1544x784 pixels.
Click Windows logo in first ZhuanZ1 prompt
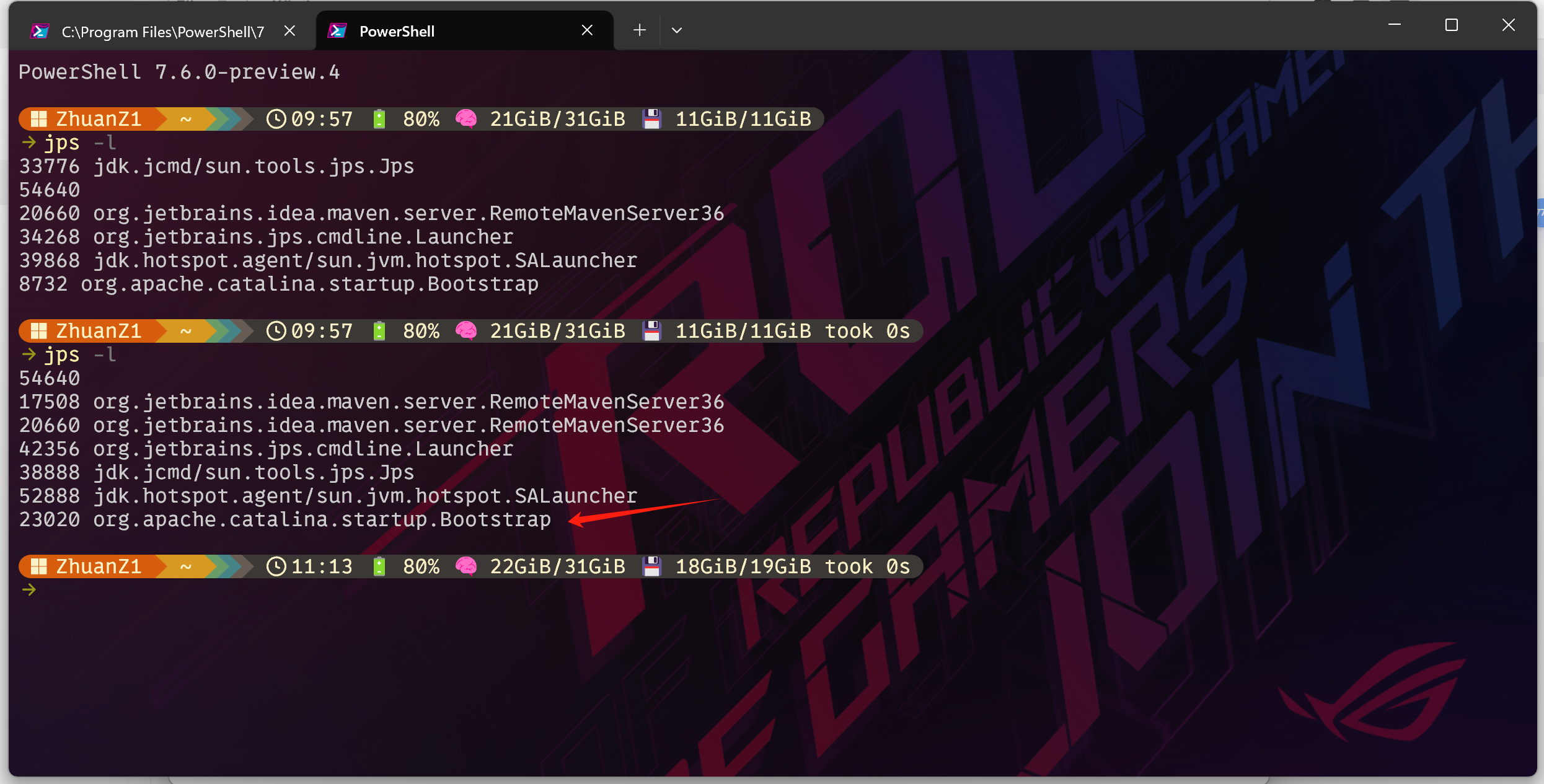click(x=39, y=119)
